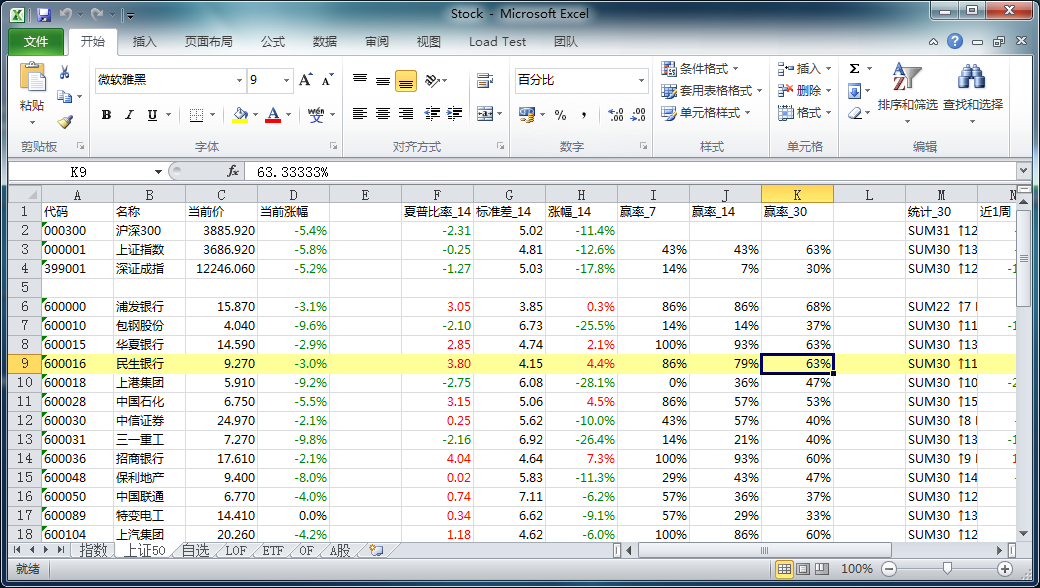Switch to the 数据 ribbon tab
The image size is (1040, 588).
click(x=324, y=42)
